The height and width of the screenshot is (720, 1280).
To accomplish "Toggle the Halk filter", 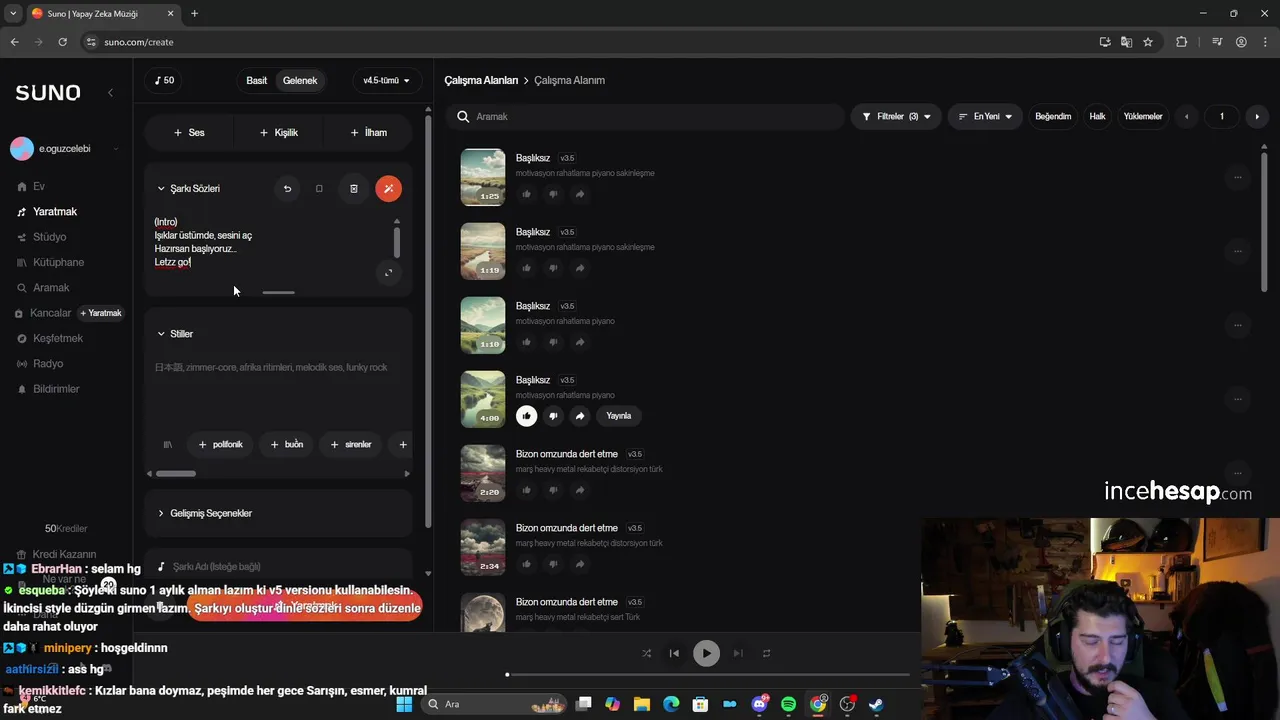I will pos(1097,116).
